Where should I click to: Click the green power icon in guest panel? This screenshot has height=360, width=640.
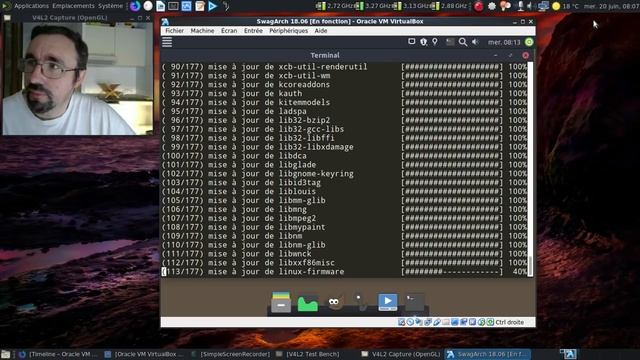(529, 42)
